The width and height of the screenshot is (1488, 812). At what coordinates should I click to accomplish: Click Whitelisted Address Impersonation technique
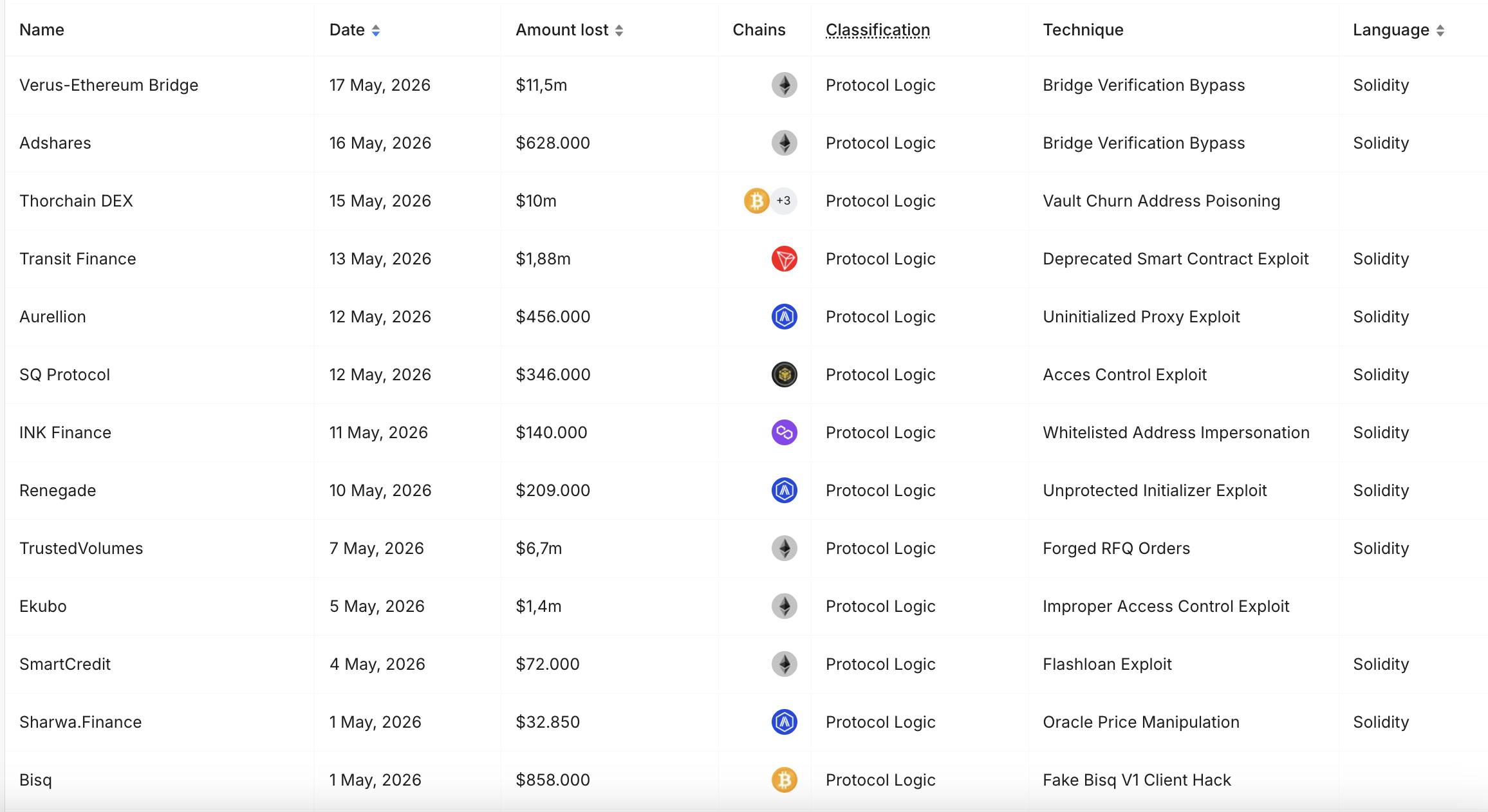pos(1176,432)
